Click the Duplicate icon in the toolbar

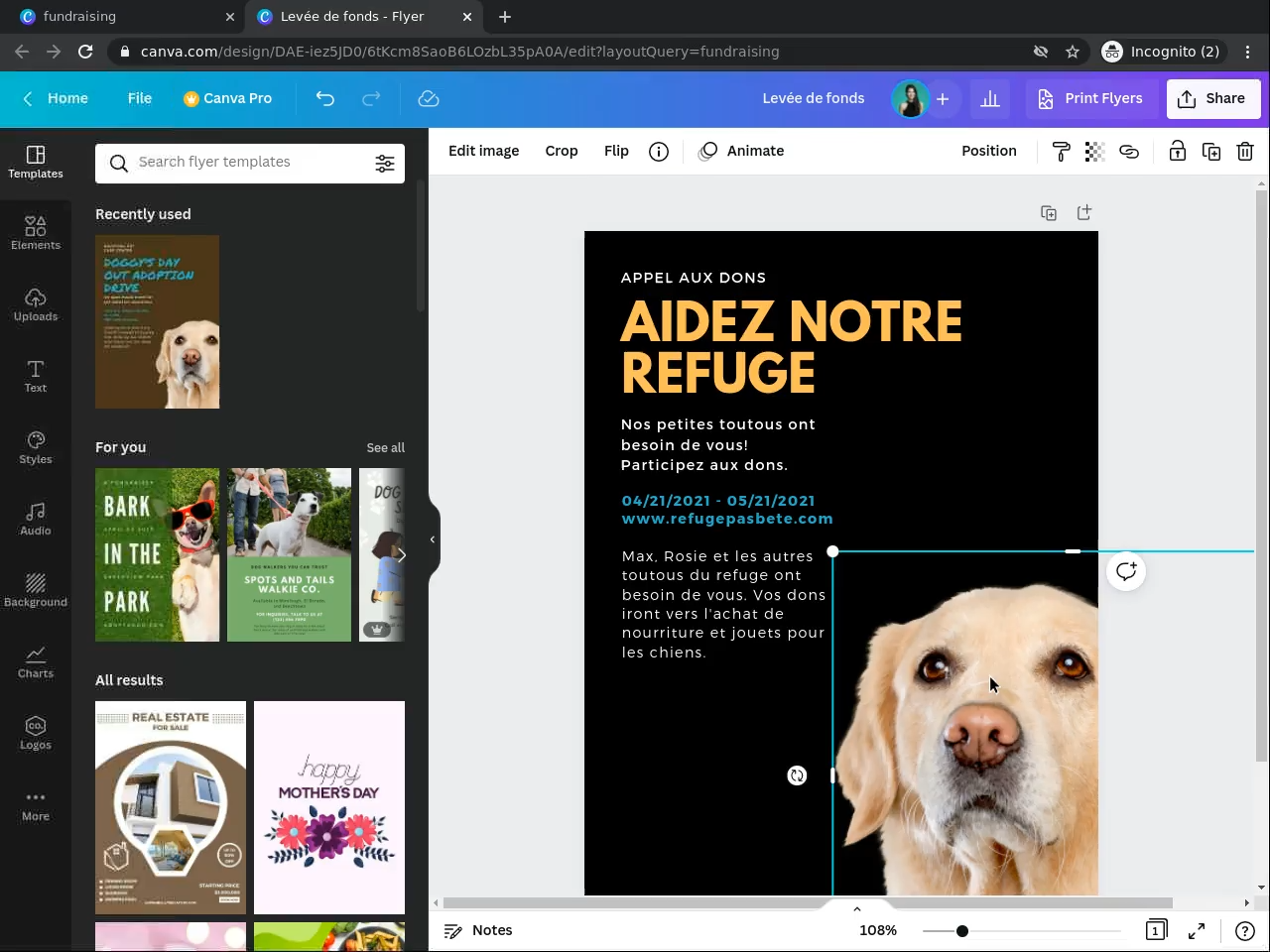click(1211, 151)
